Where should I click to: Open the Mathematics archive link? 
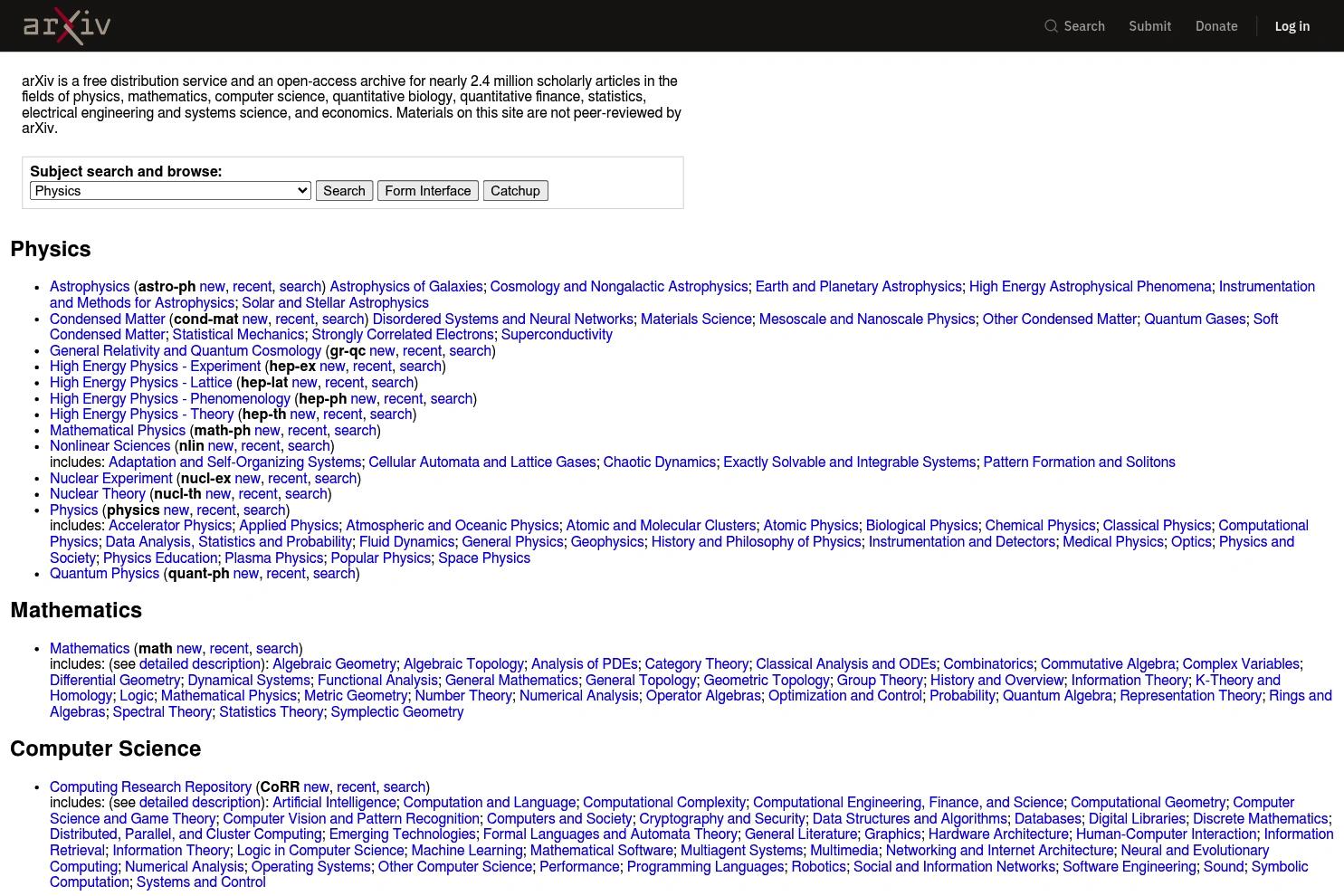click(90, 649)
